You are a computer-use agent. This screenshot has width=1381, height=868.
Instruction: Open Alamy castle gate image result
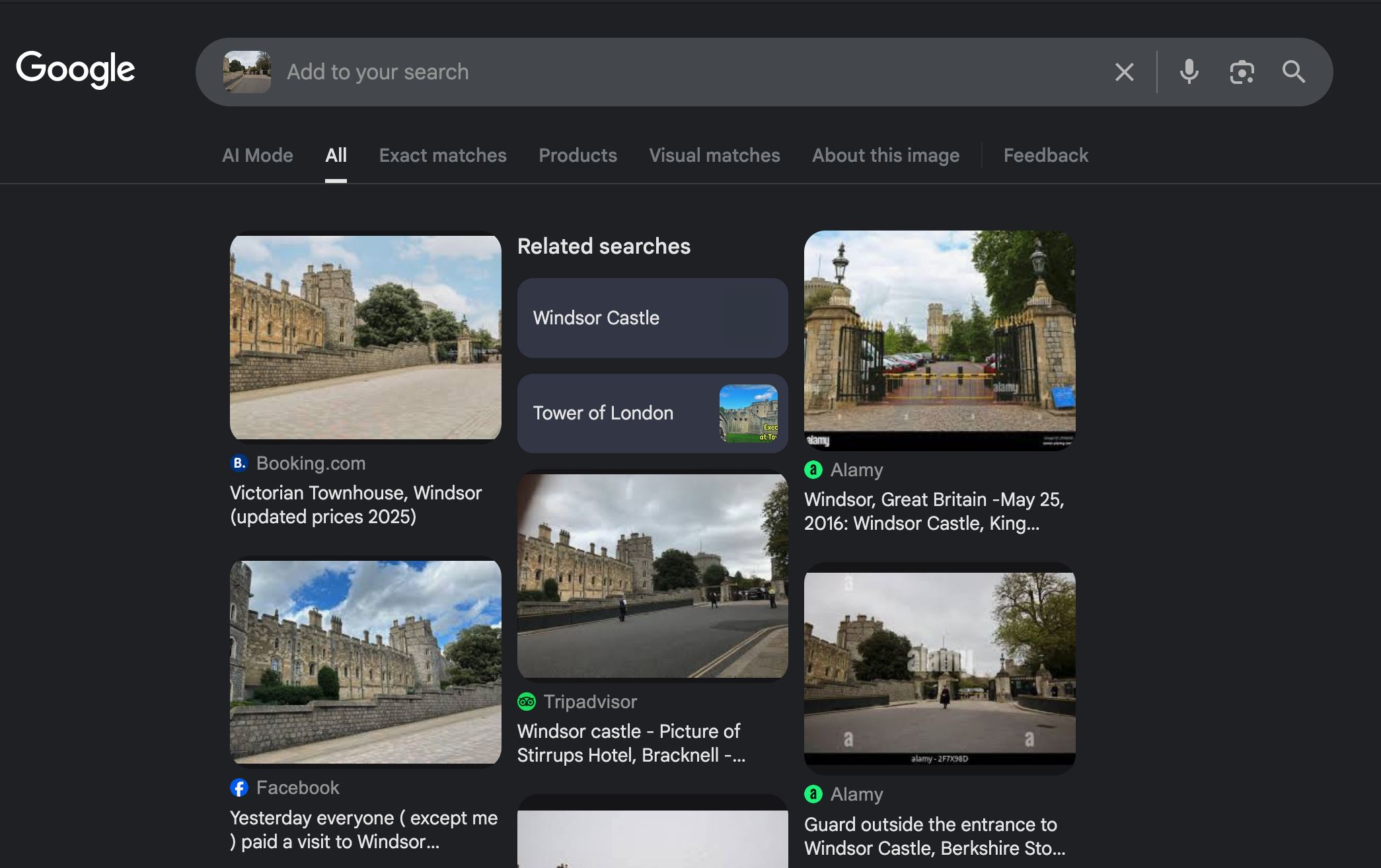pyautogui.click(x=940, y=341)
